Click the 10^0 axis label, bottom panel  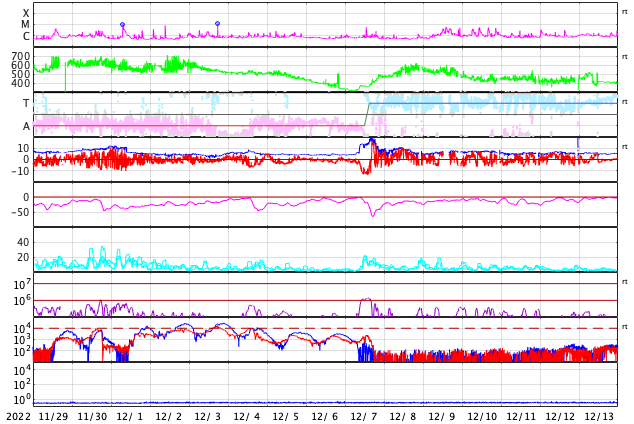[22, 400]
